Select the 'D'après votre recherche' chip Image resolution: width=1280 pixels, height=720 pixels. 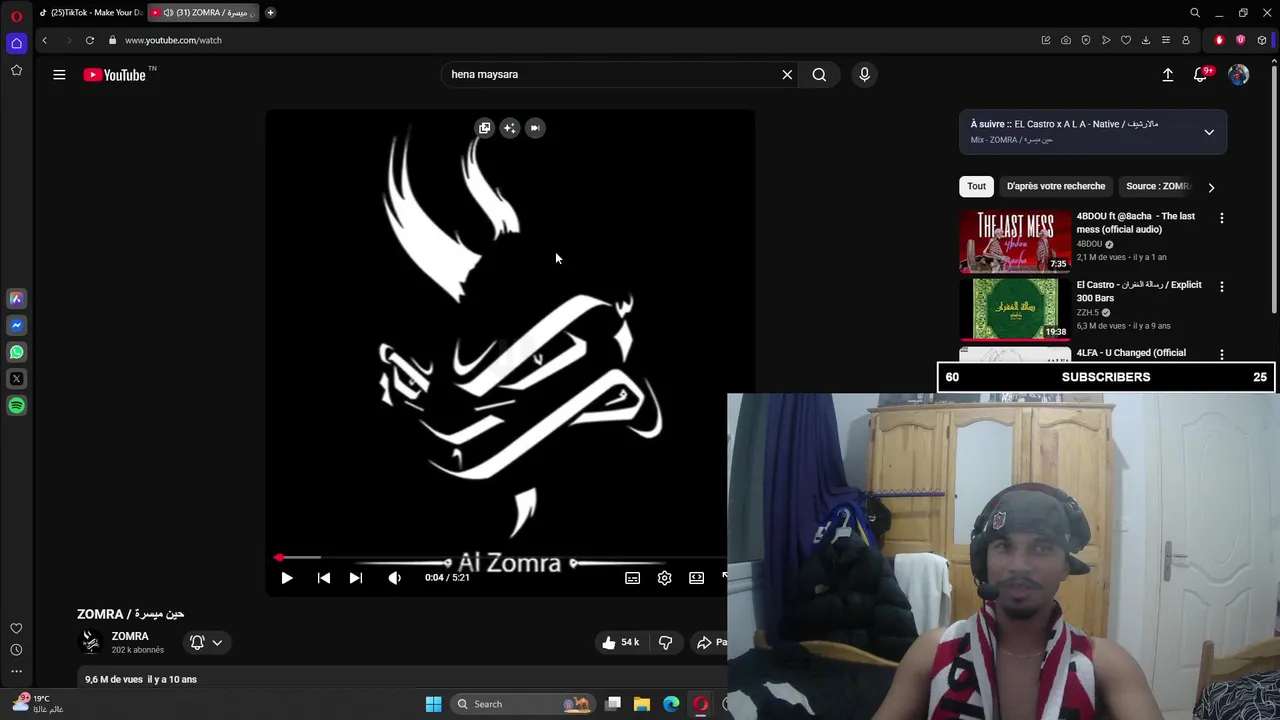click(1056, 186)
